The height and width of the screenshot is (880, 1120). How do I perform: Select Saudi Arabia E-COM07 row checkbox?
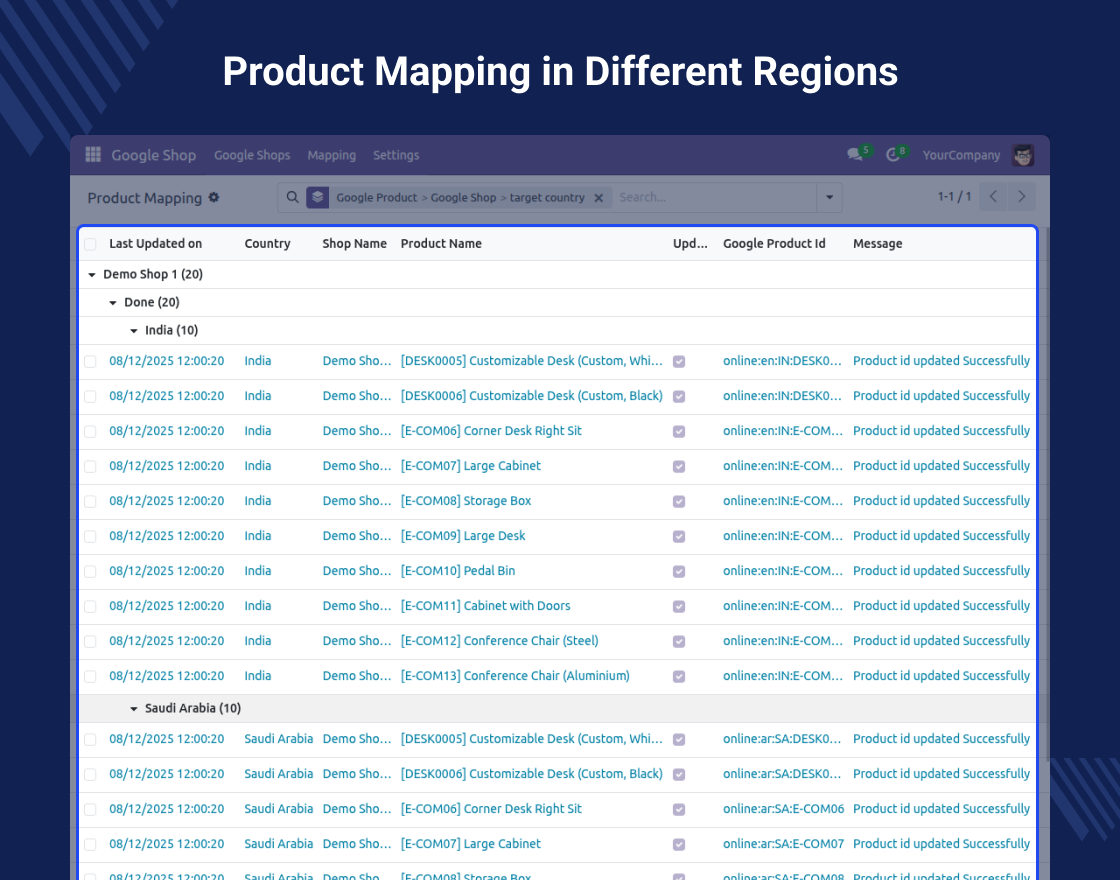90,844
